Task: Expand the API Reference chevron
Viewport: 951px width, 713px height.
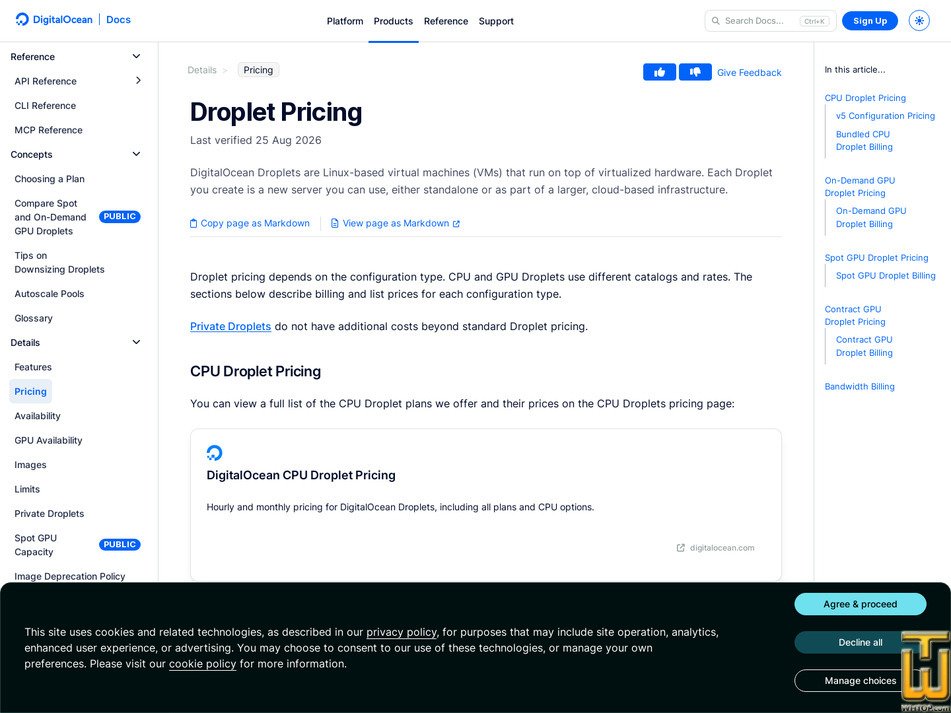Action: point(138,81)
